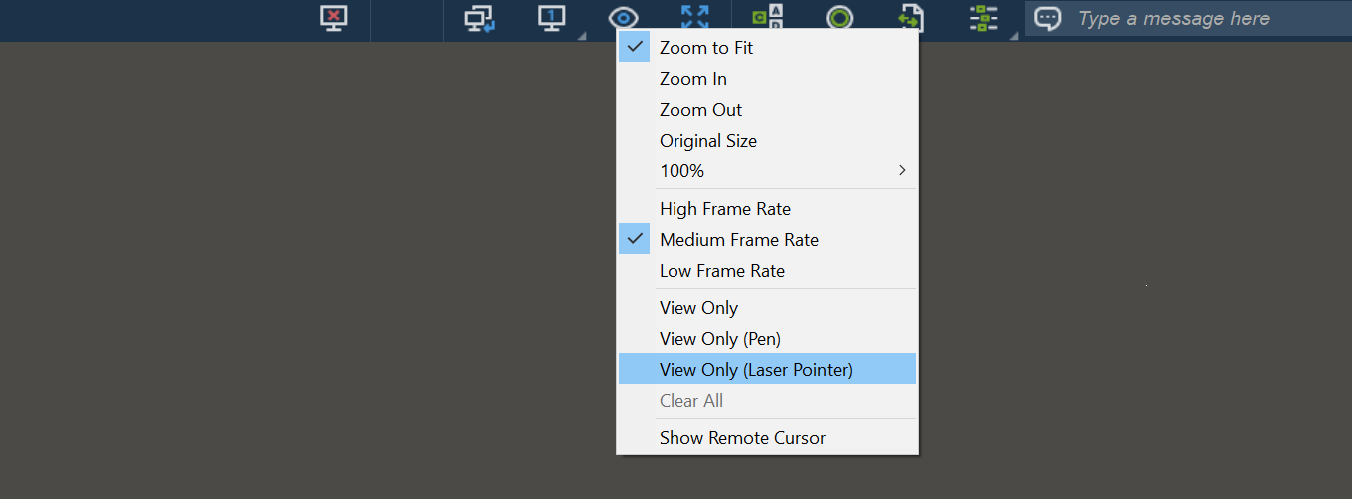The image size is (1352, 501).
Task: Click the eye view options icon
Action: [624, 19]
